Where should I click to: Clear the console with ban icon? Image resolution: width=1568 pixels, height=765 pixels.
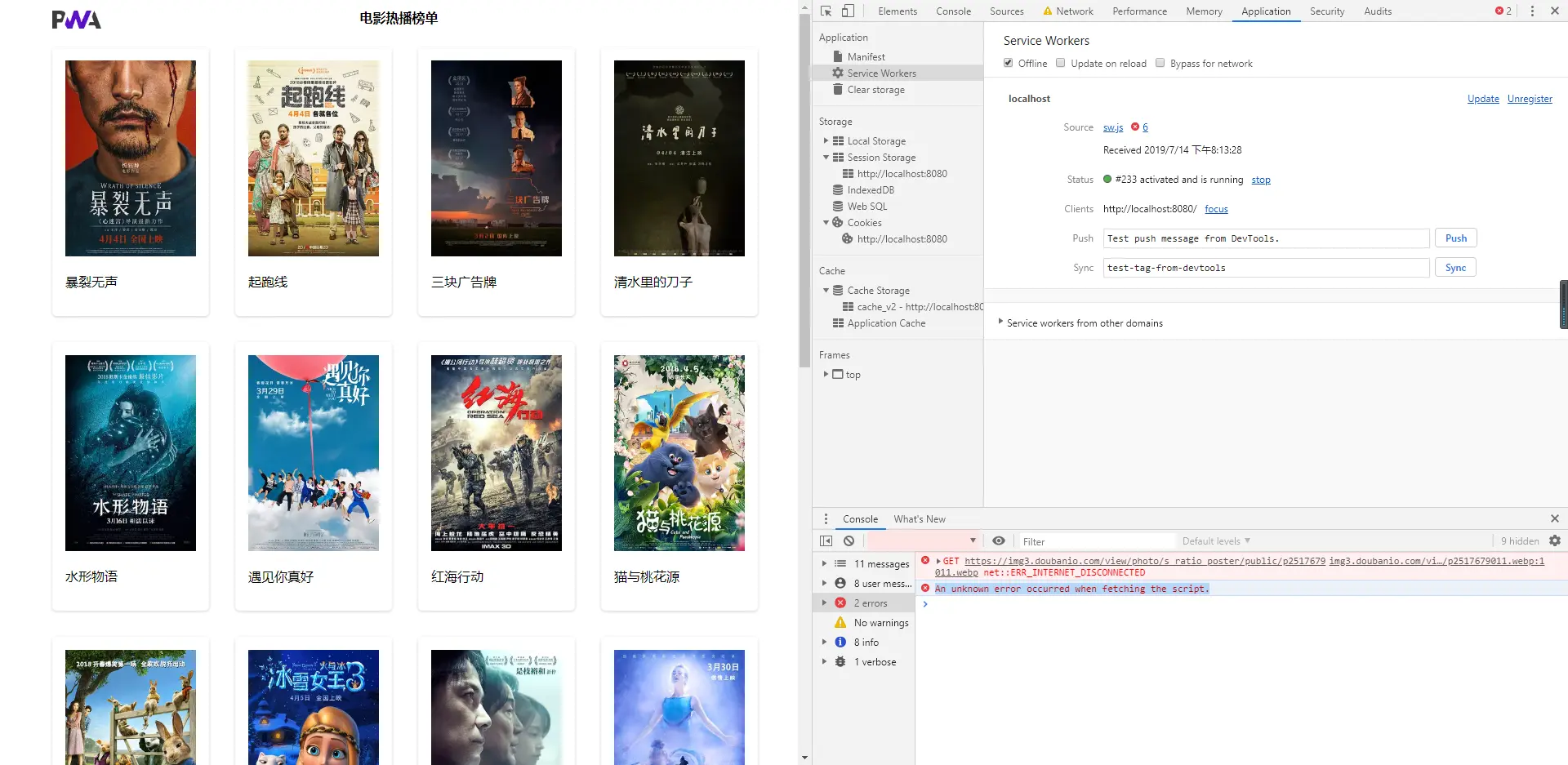(849, 540)
